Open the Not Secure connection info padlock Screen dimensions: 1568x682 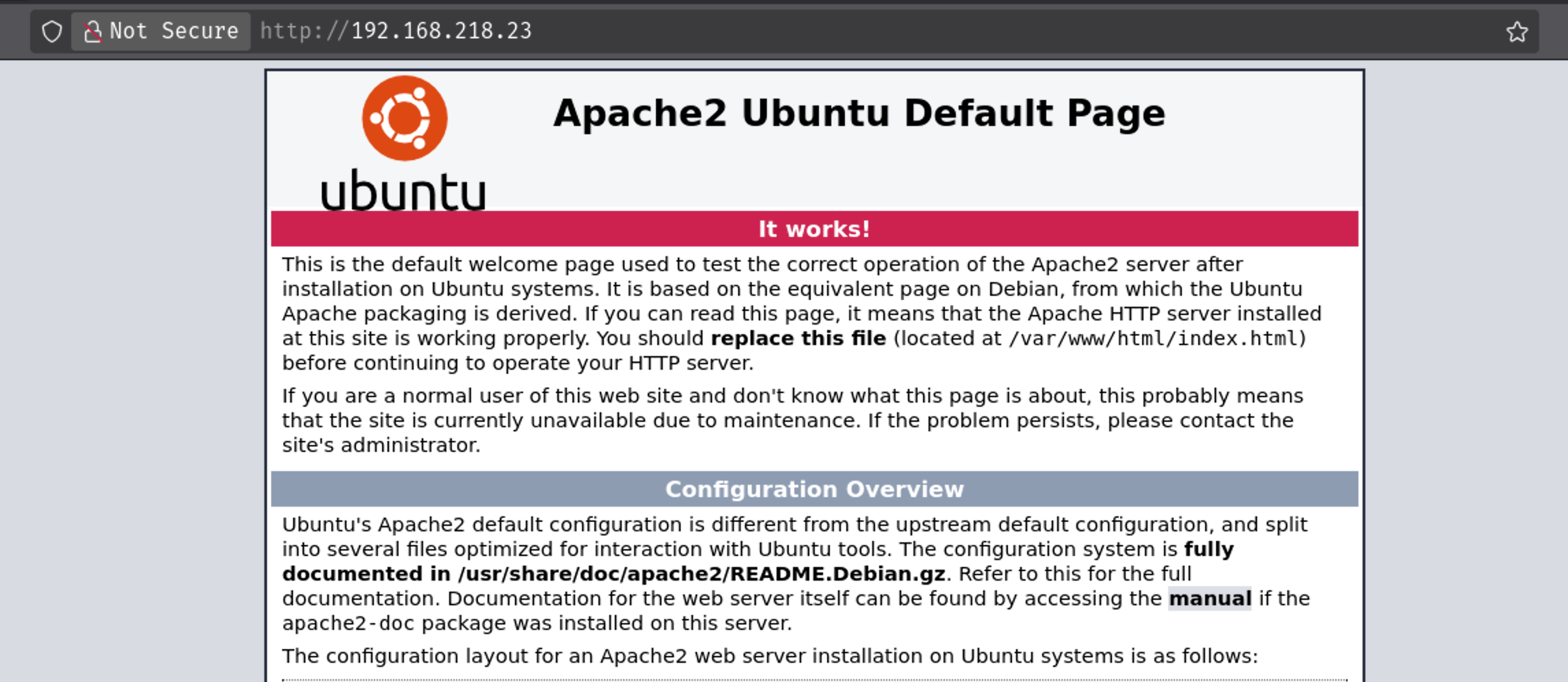pos(161,31)
